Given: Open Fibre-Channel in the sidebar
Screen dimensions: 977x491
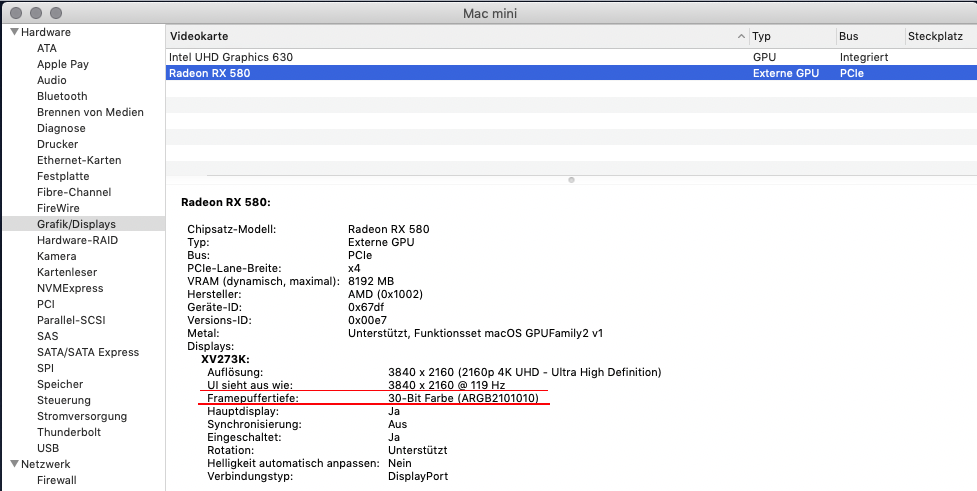Looking at the screenshot, I should [x=74, y=192].
